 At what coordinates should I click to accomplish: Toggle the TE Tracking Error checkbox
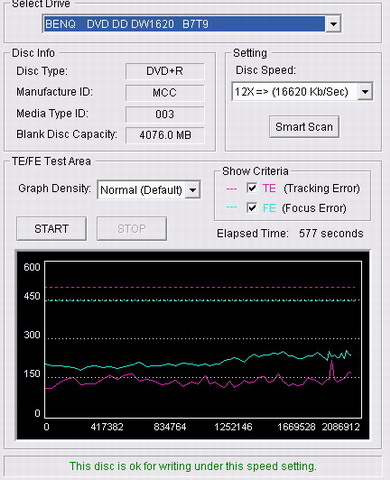click(252, 188)
